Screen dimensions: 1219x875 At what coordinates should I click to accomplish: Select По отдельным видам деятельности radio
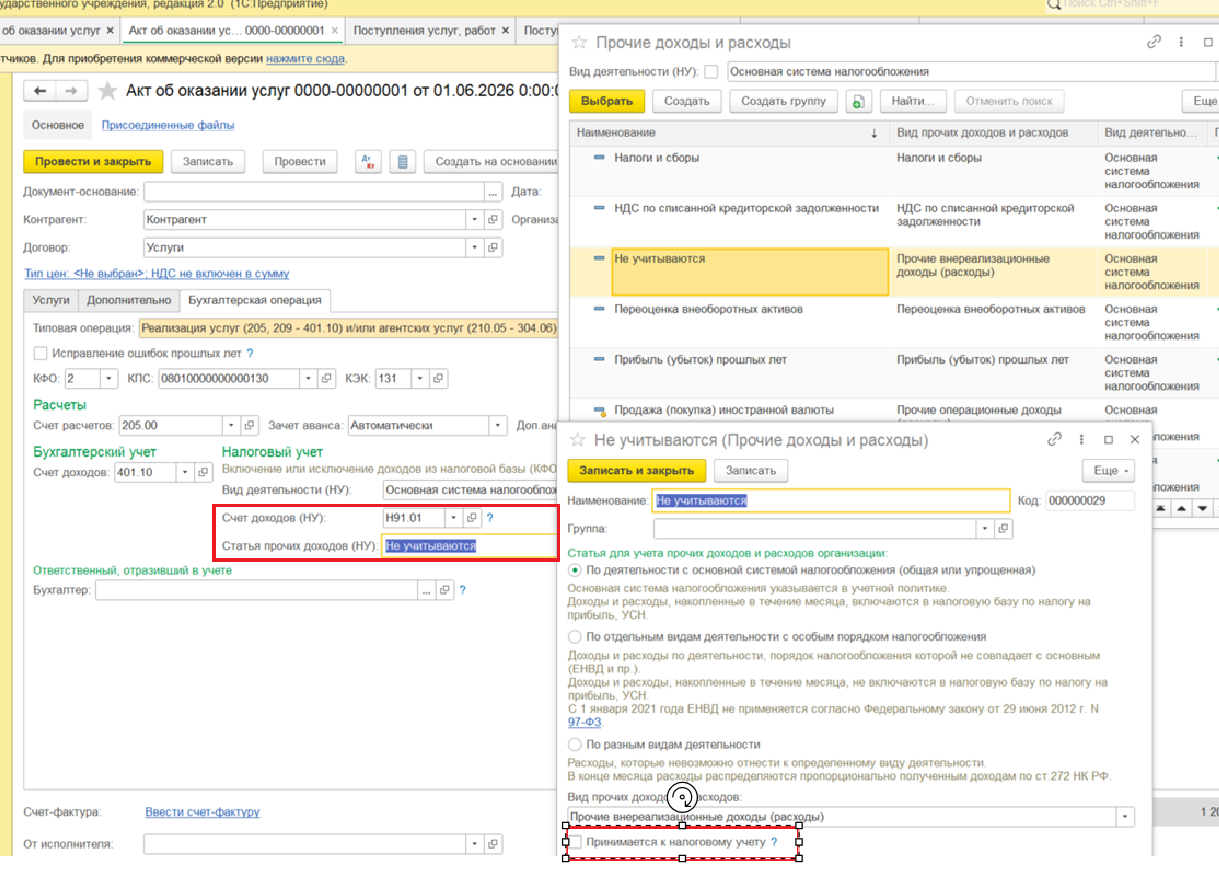[574, 637]
